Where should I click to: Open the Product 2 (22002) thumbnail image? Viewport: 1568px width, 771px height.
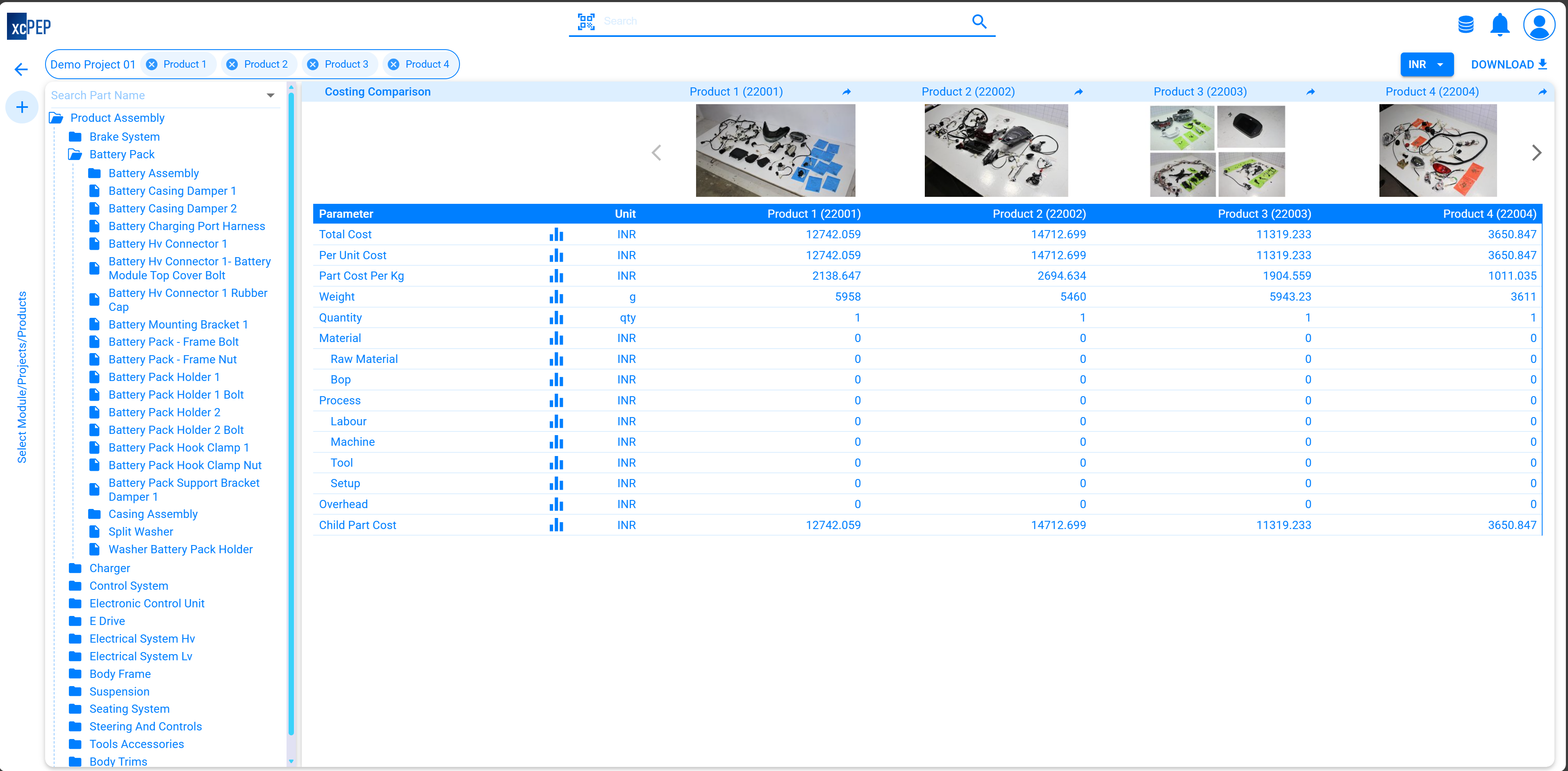click(x=996, y=151)
